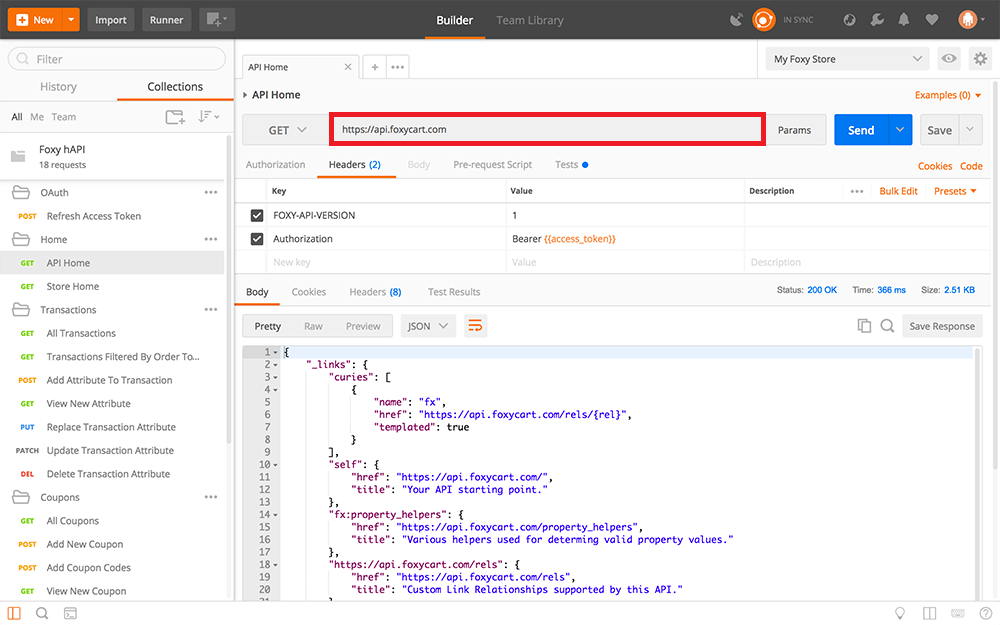Click Save Response button
The height and width of the screenshot is (625, 1000).
pos(942,326)
